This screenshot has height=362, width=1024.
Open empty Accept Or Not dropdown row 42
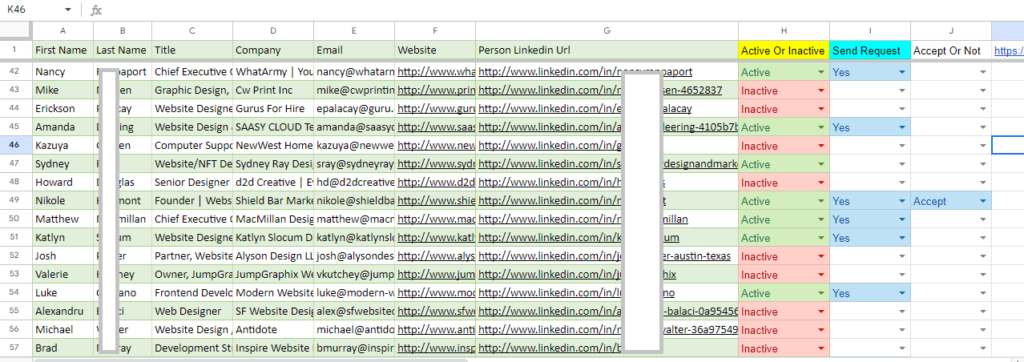tap(984, 73)
